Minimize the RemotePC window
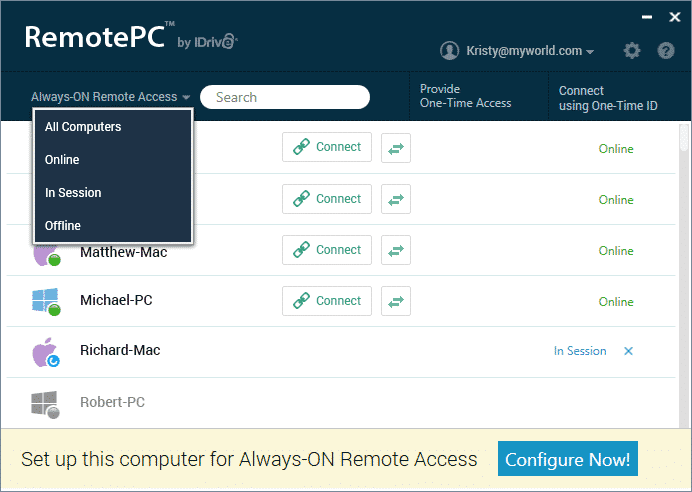Screen dimensions: 692x492 [x=647, y=17]
